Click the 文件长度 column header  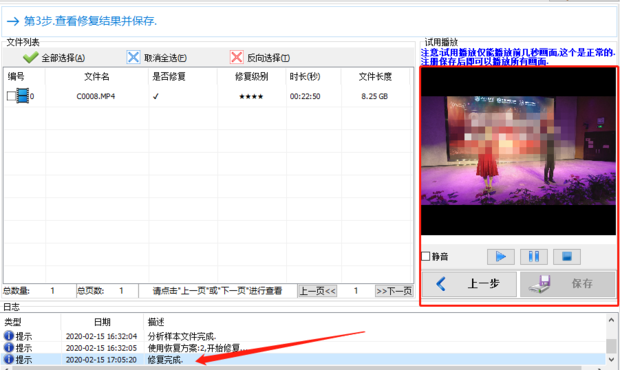click(x=375, y=76)
